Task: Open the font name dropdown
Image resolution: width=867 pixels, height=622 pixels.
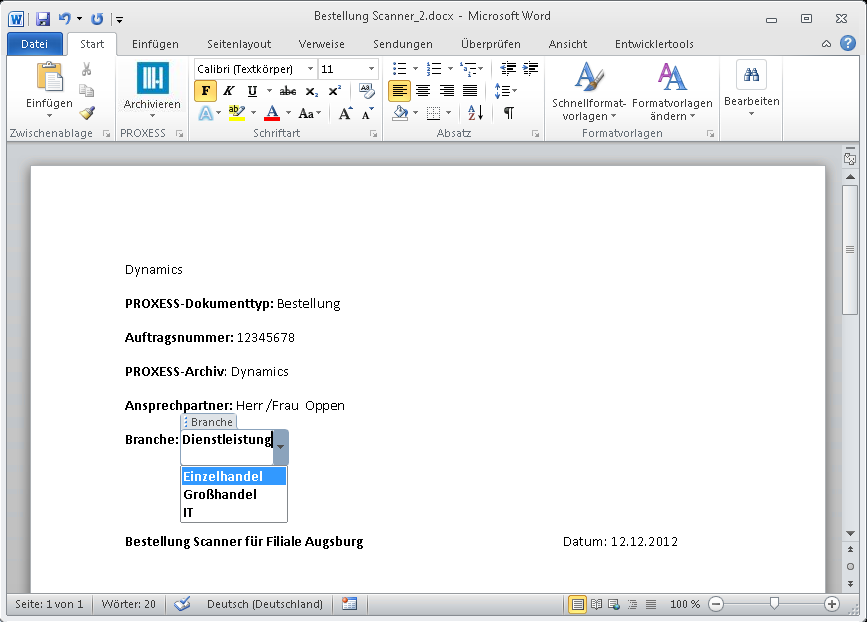Action: pos(310,69)
